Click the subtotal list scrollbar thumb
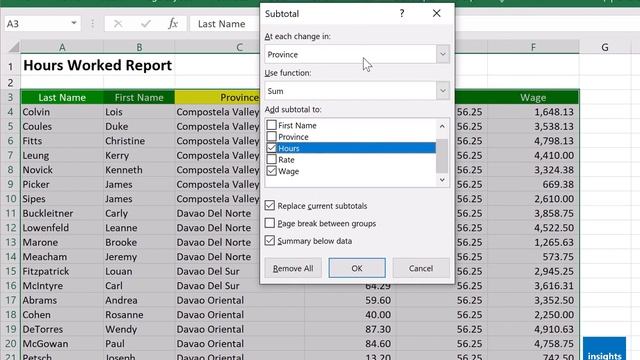 [442, 156]
